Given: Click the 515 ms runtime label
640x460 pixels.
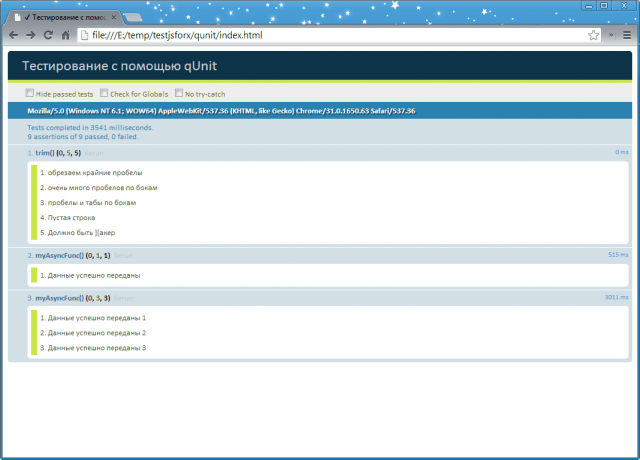Looking at the screenshot, I should point(618,254).
